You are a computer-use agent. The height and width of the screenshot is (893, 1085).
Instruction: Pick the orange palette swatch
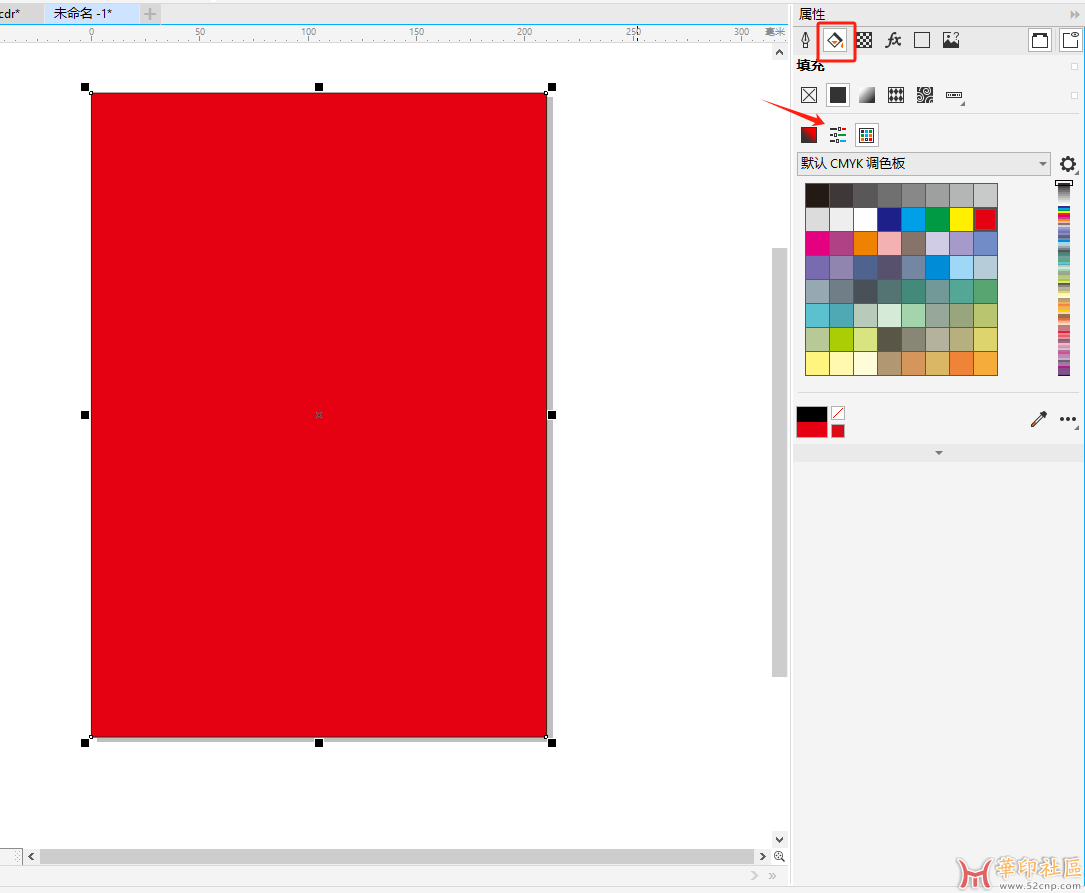[865, 243]
